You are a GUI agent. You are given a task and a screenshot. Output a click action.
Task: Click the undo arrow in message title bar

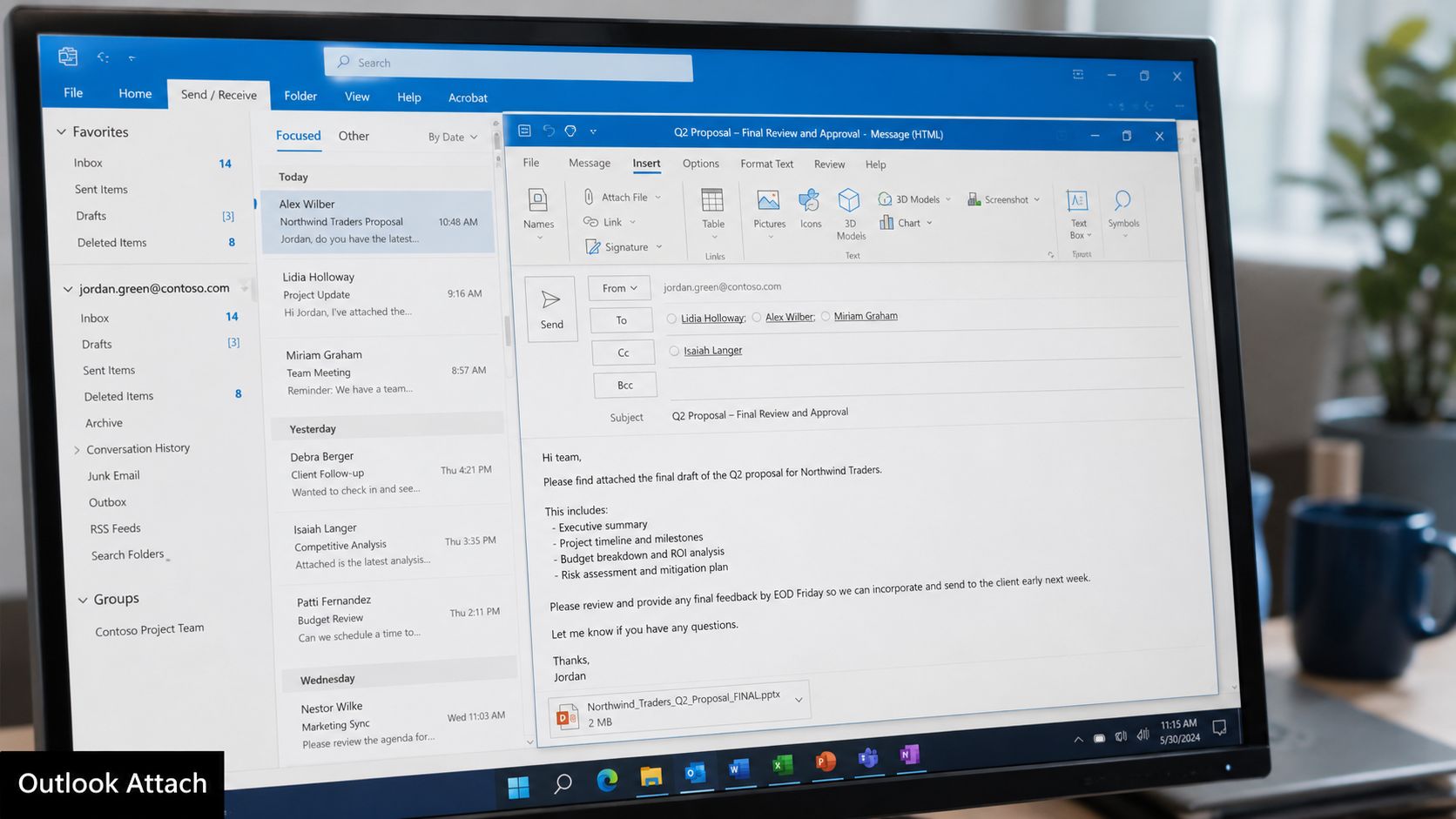tap(549, 131)
